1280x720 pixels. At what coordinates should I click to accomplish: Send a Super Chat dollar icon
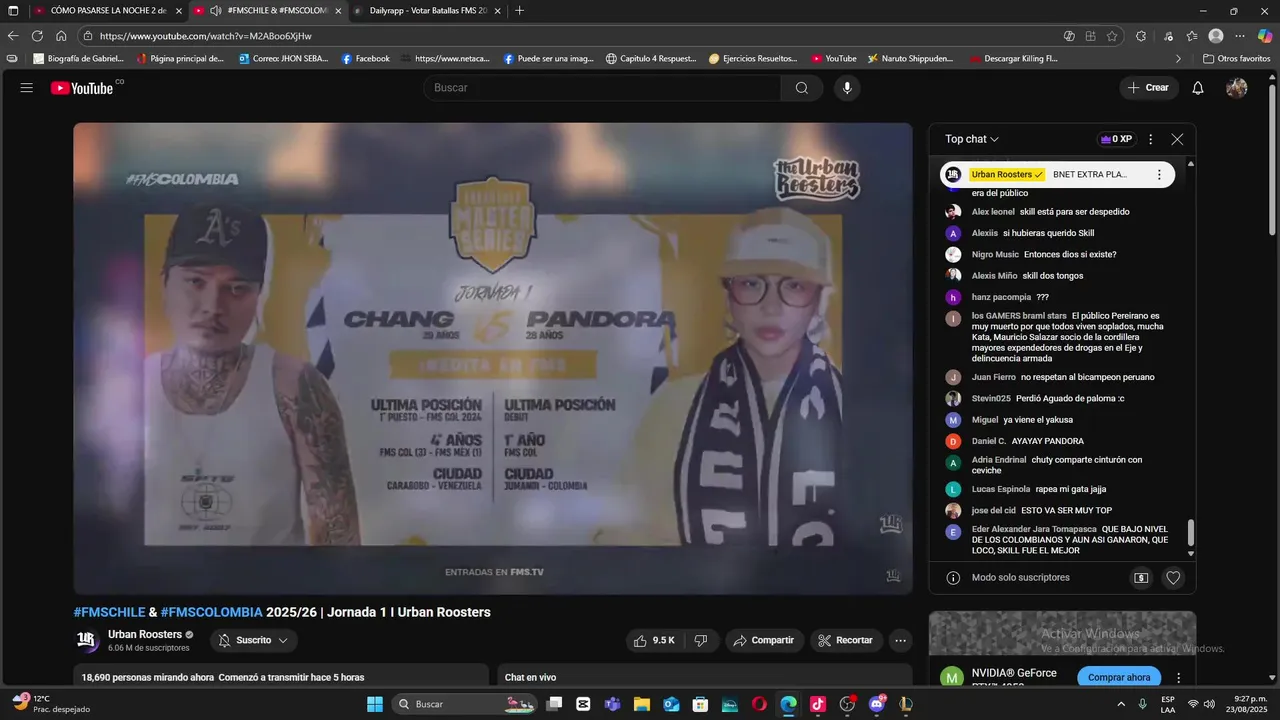pos(1141,578)
